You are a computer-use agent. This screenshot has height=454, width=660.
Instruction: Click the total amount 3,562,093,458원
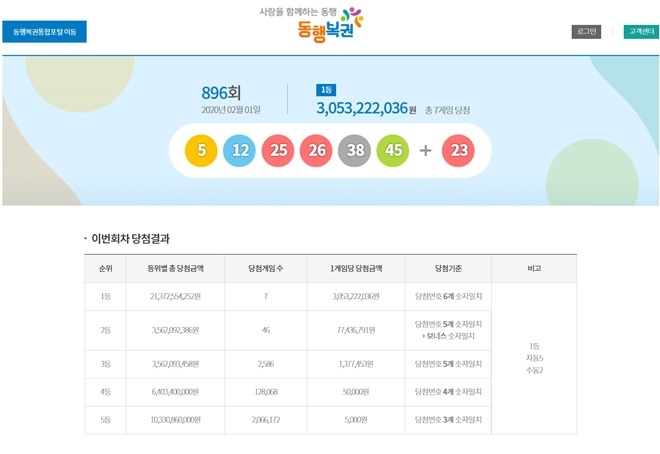tap(176, 364)
